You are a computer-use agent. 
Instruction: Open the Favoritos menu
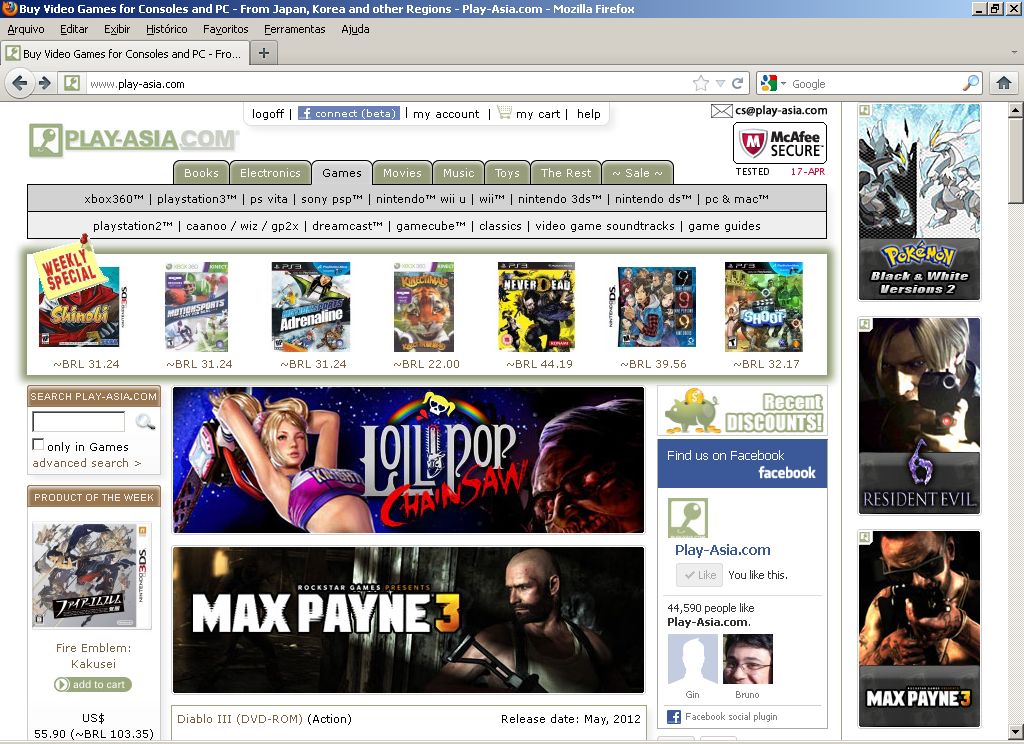click(x=225, y=29)
